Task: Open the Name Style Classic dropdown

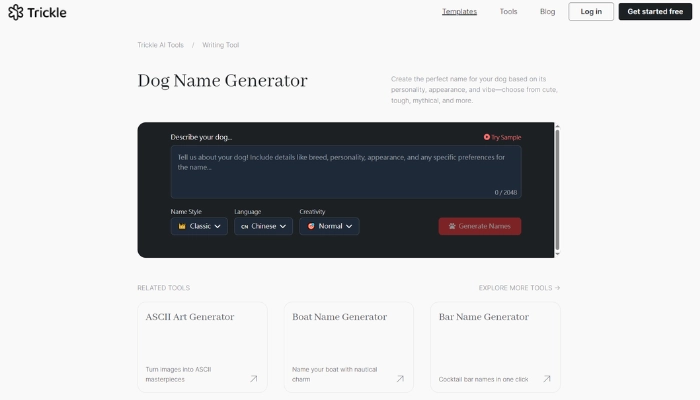Action: coord(199,226)
